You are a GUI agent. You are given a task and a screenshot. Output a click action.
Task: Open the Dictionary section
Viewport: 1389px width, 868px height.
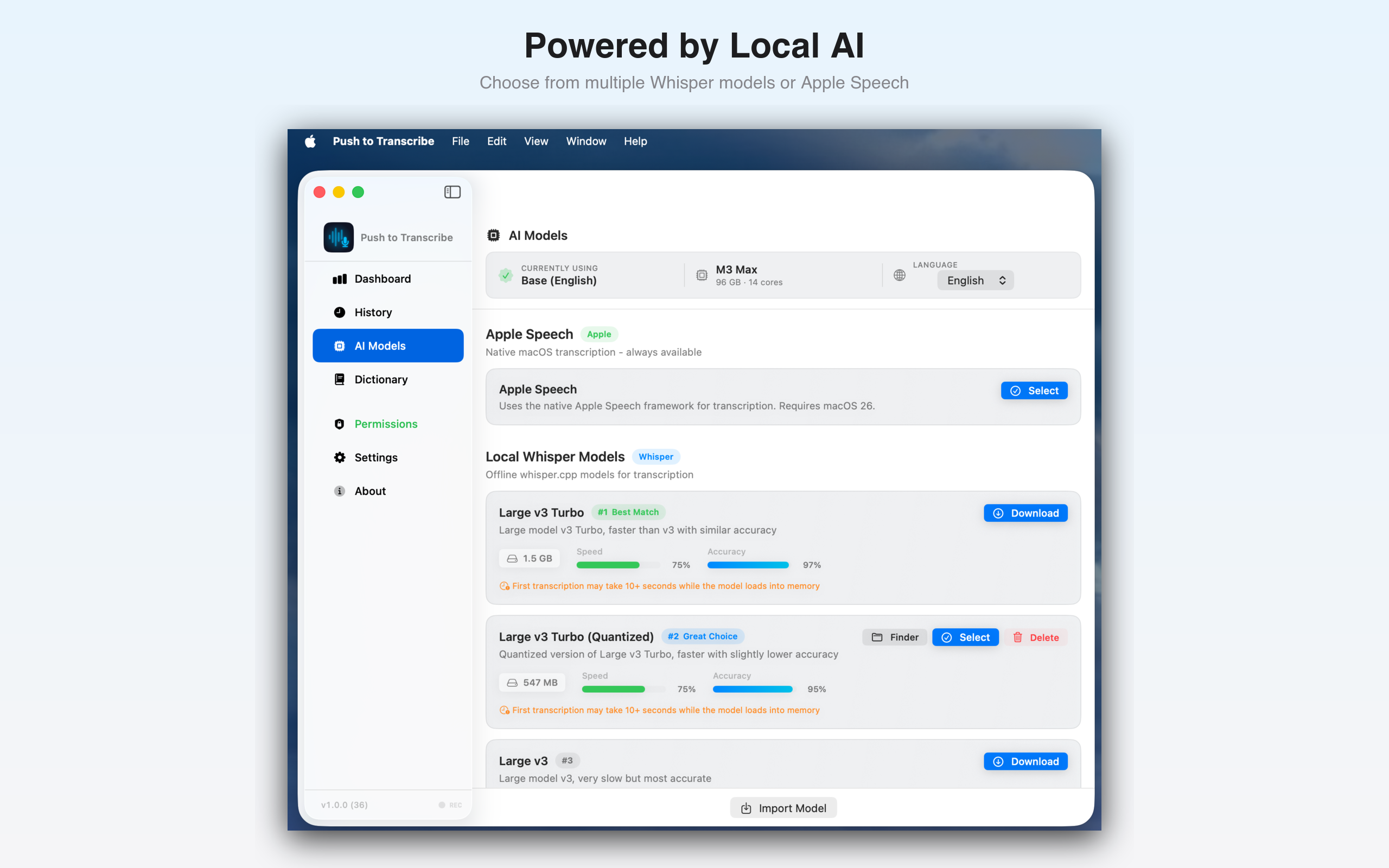(x=380, y=379)
